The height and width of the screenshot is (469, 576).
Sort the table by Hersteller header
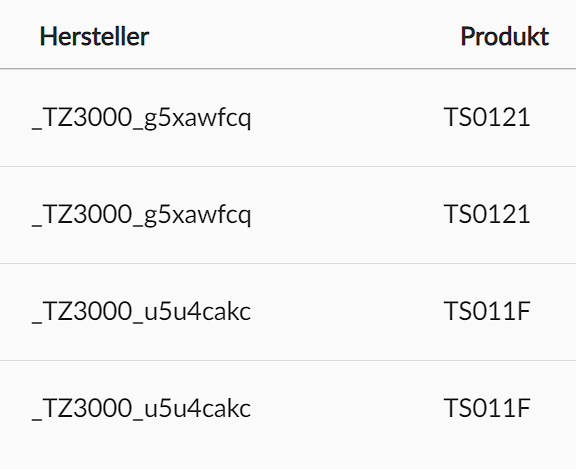click(x=94, y=36)
